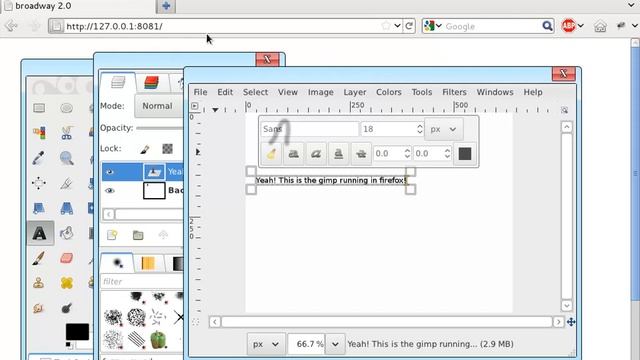The image size is (640, 360).
Task: Hide the Background layer eye icon
Action: pos(109,191)
